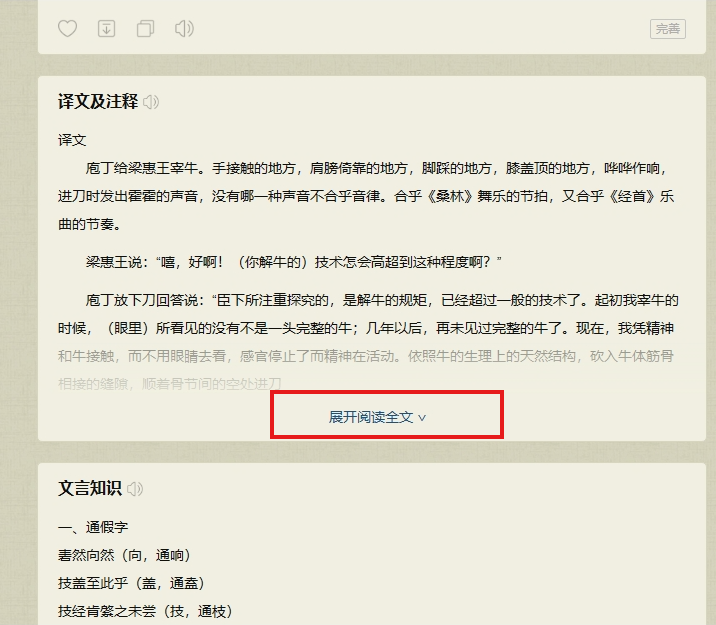716x625 pixels.
Task: Click the copy icon in the top row
Action: [x=145, y=29]
